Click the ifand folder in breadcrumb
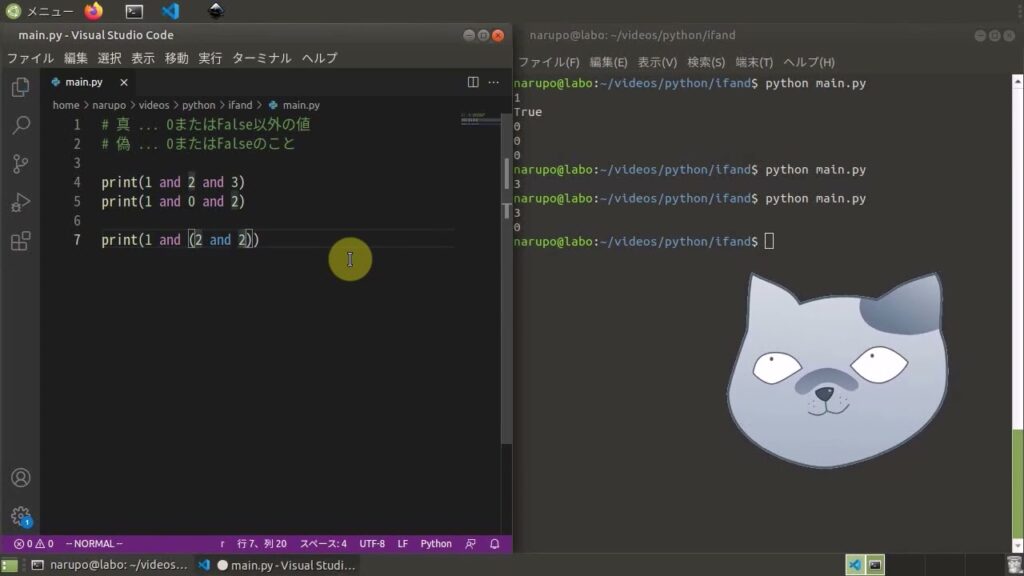This screenshot has width=1024, height=576. (x=240, y=105)
